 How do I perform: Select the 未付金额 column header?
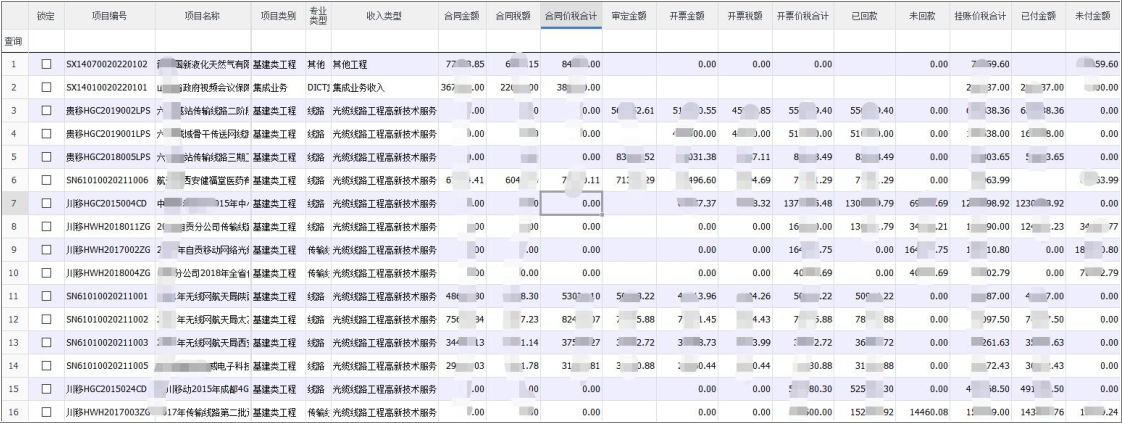point(1093,16)
